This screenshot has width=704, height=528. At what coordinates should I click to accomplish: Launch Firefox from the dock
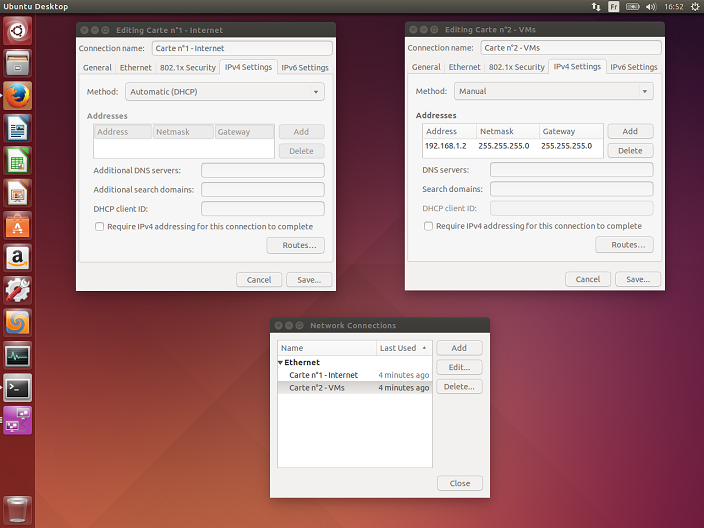[x=18, y=96]
